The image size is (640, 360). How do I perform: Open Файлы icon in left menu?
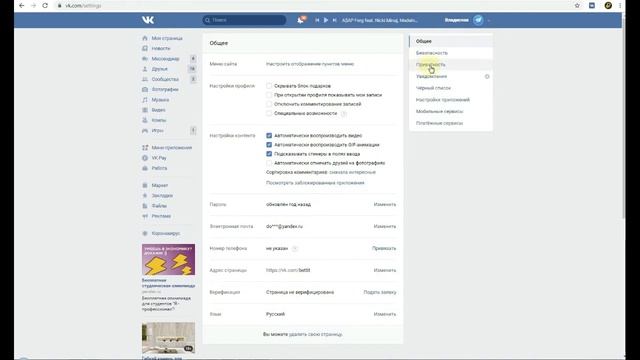(145, 206)
